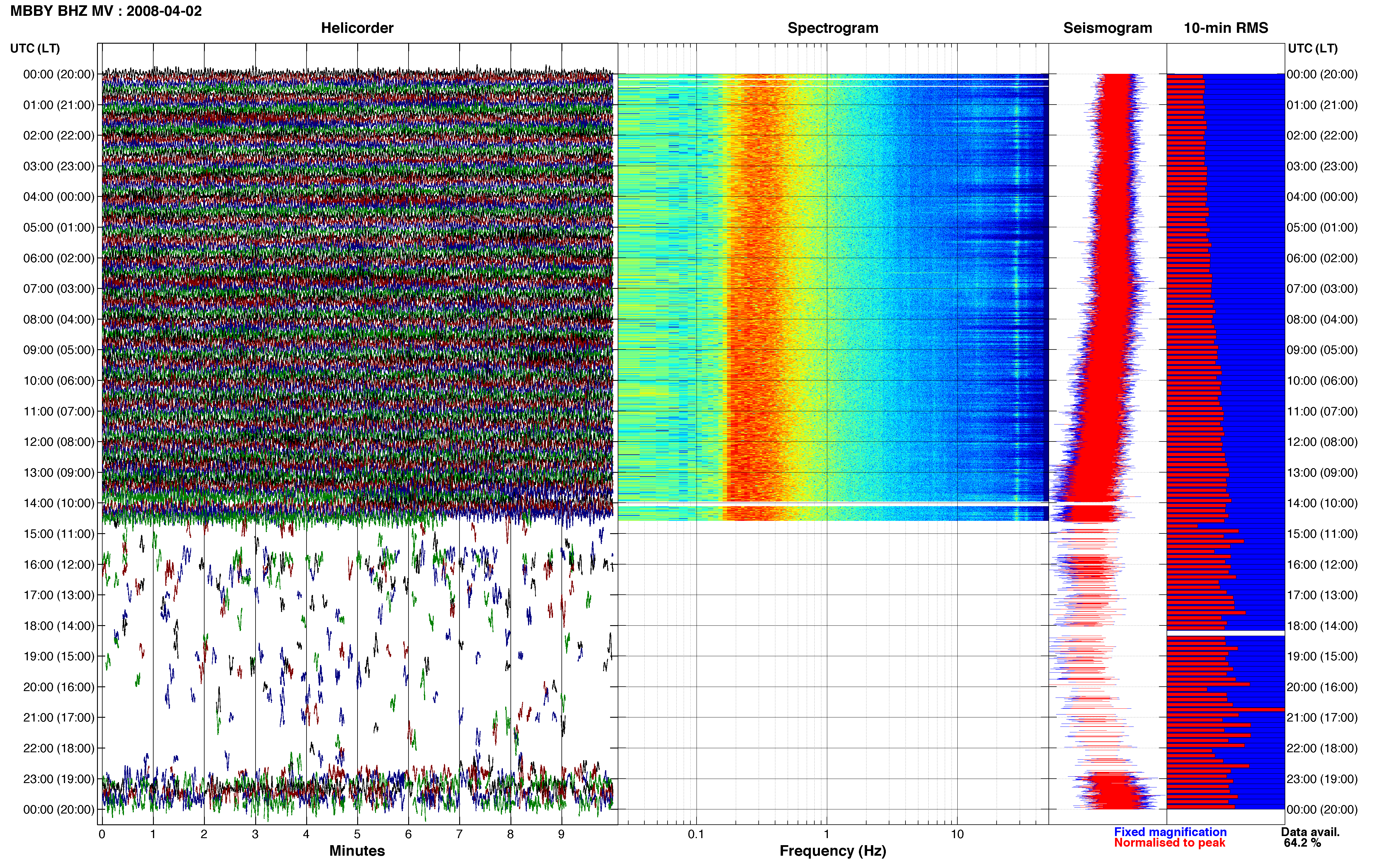Click left time label '03:00 (23:00)'
Screen dimensions: 1389x868
[59, 166]
